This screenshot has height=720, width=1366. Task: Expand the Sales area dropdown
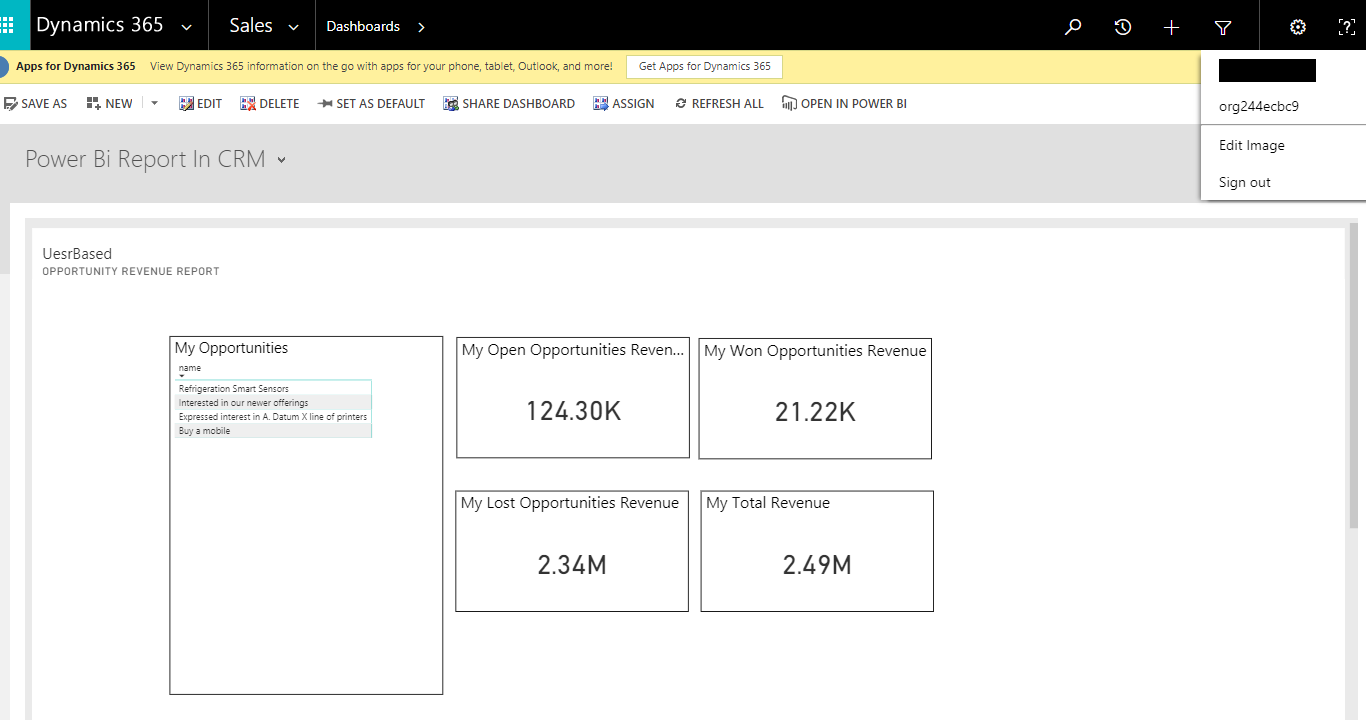(293, 27)
